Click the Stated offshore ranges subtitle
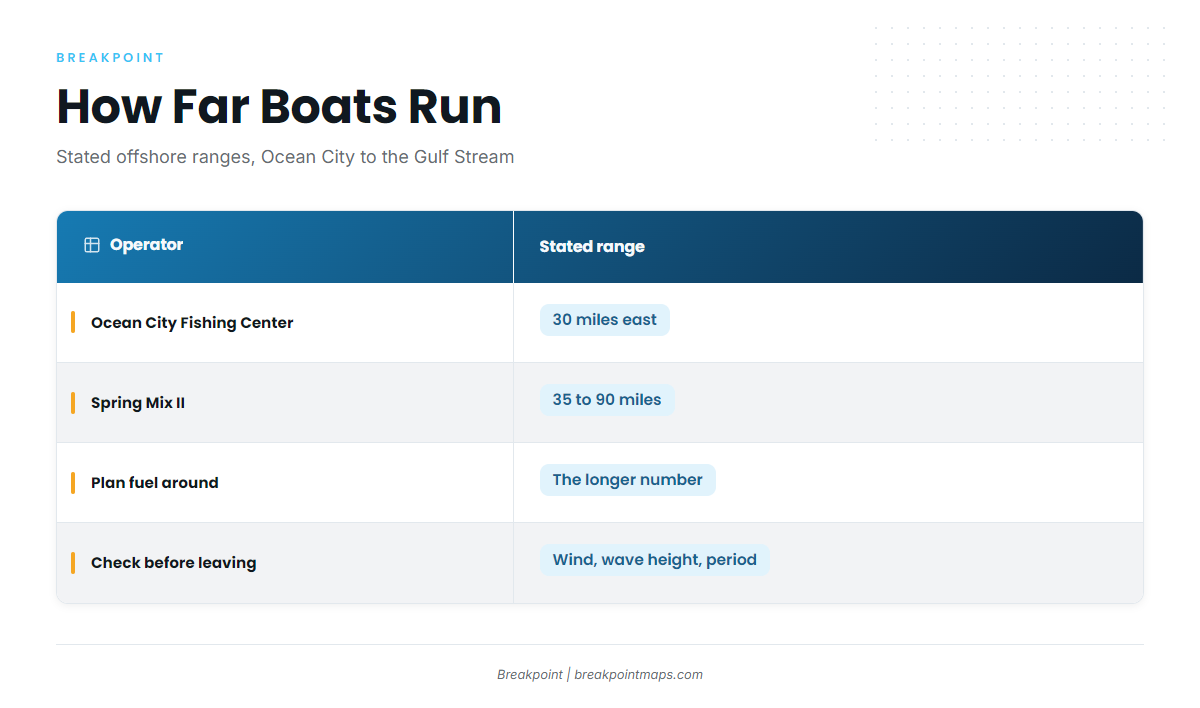This screenshot has height=708, width=1200. click(285, 157)
